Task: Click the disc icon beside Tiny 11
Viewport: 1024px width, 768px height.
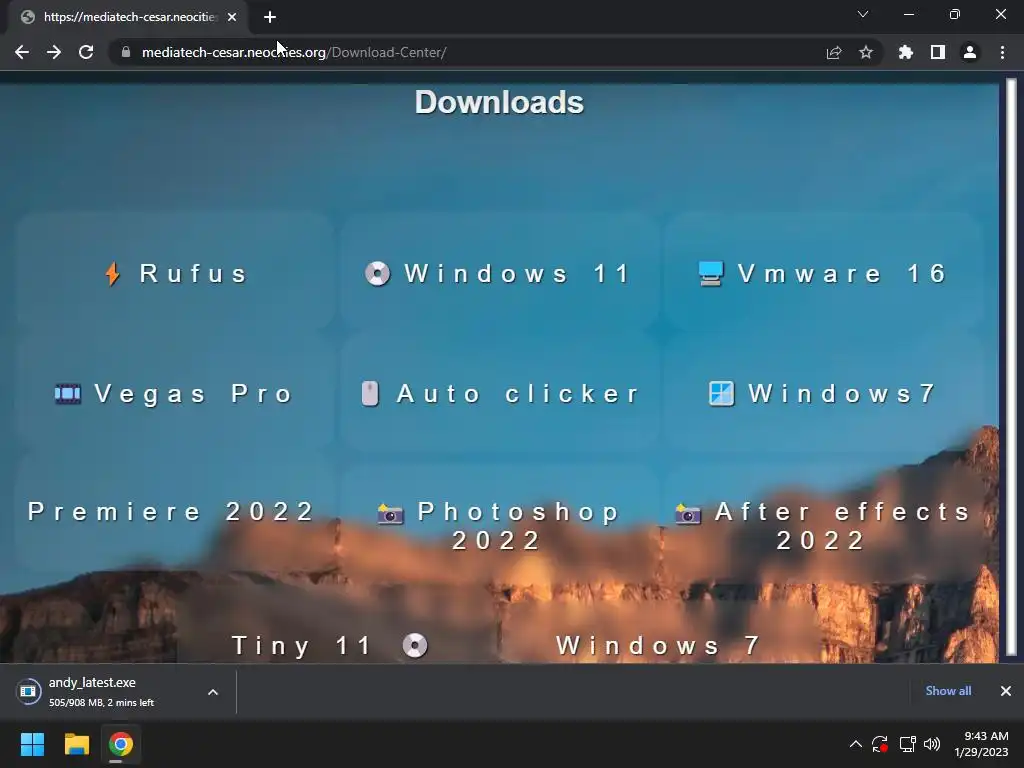Action: pyautogui.click(x=415, y=645)
